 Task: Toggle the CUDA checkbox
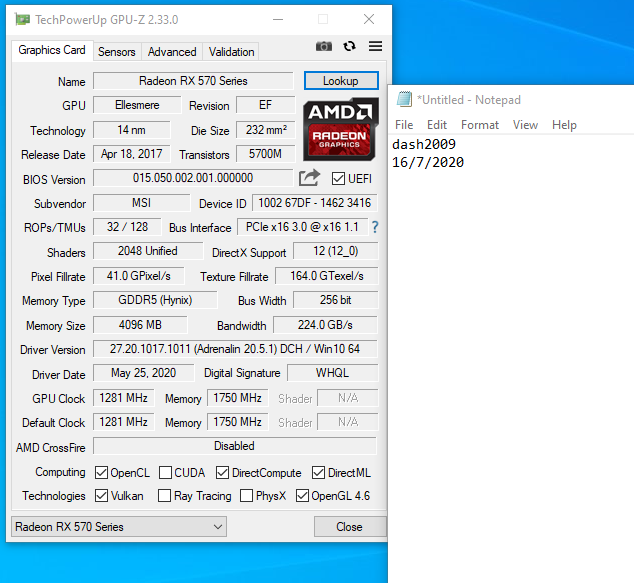pos(165,472)
